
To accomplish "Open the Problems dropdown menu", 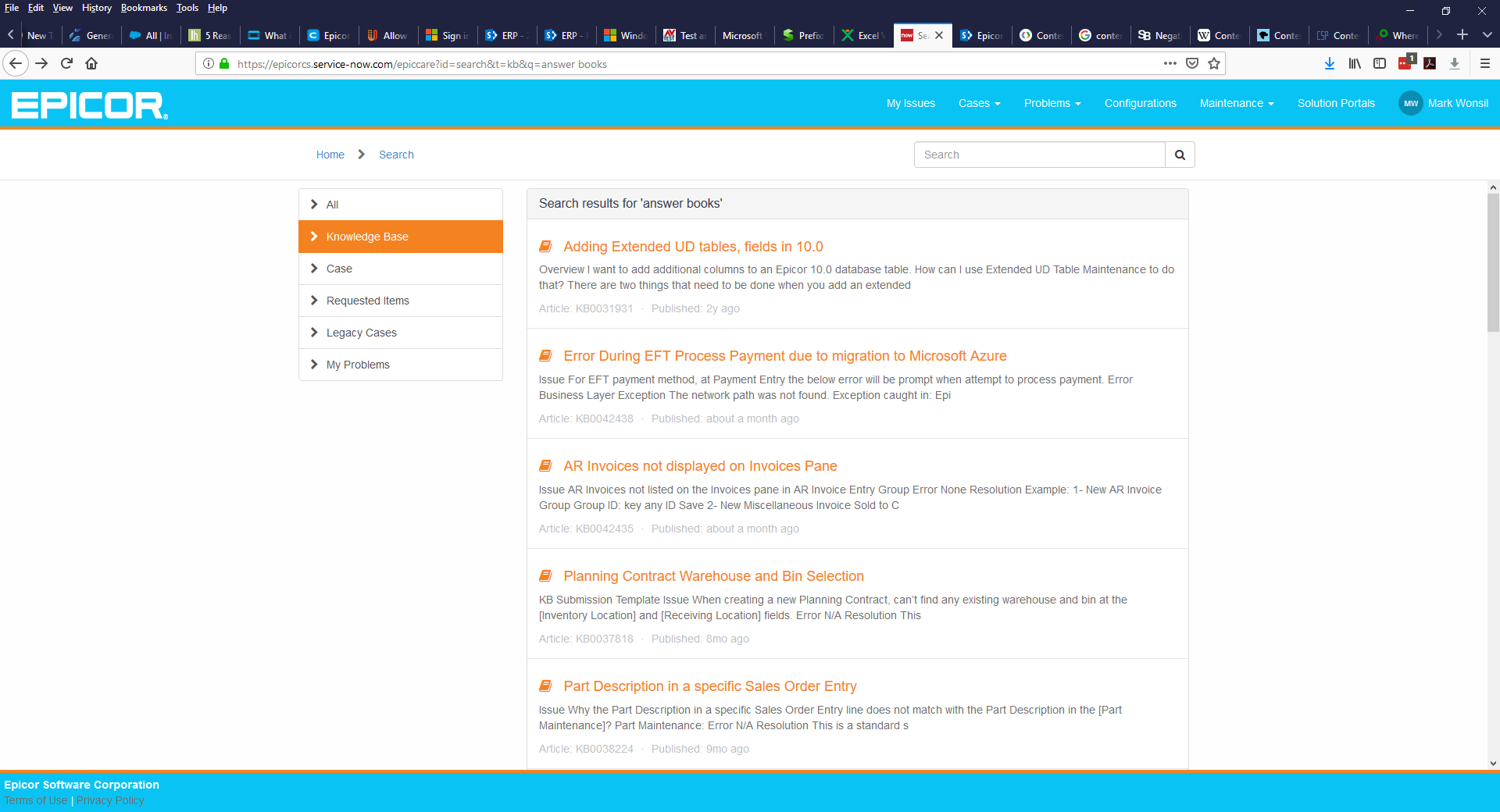I will [x=1052, y=103].
